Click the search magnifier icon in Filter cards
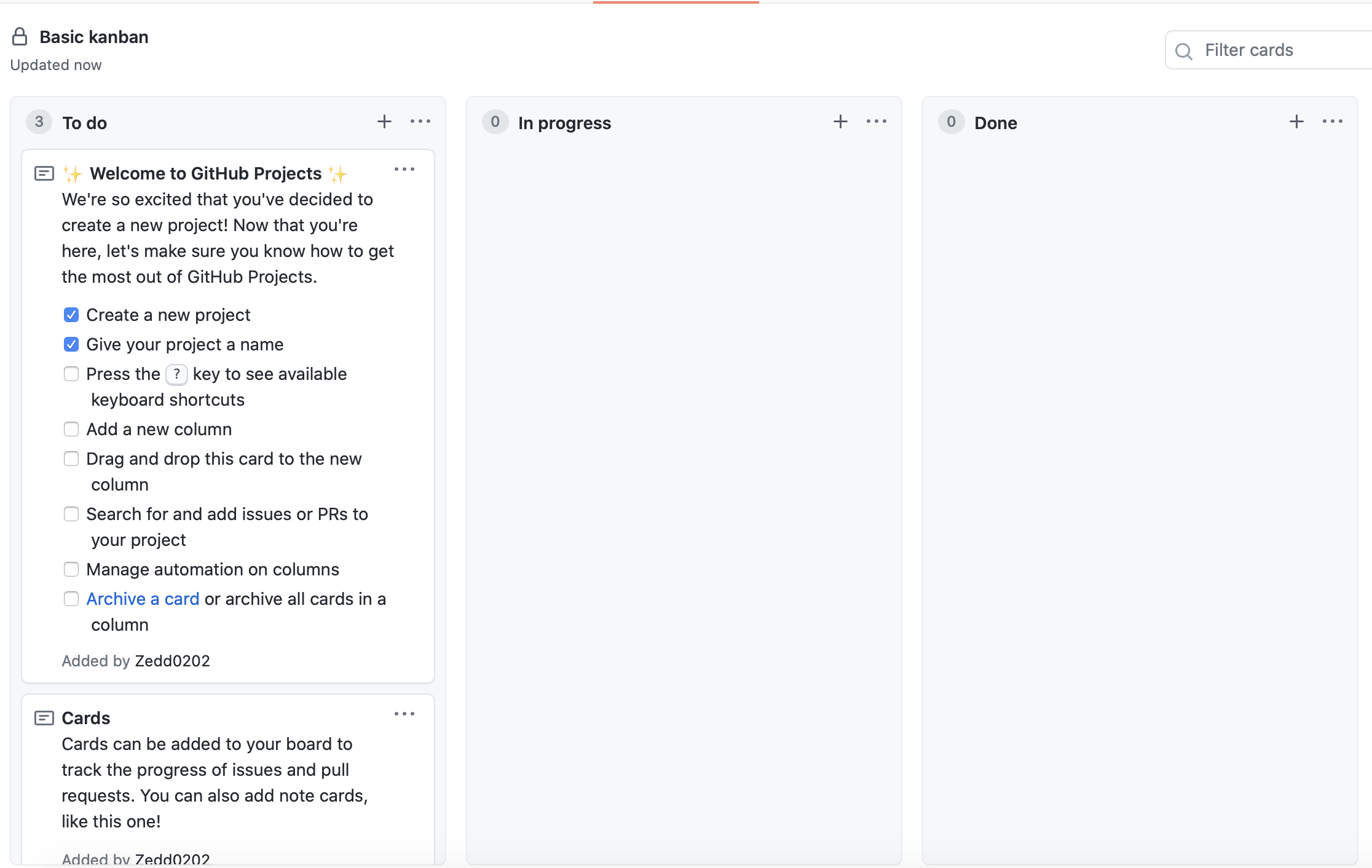This screenshot has width=1372, height=868. [1183, 51]
